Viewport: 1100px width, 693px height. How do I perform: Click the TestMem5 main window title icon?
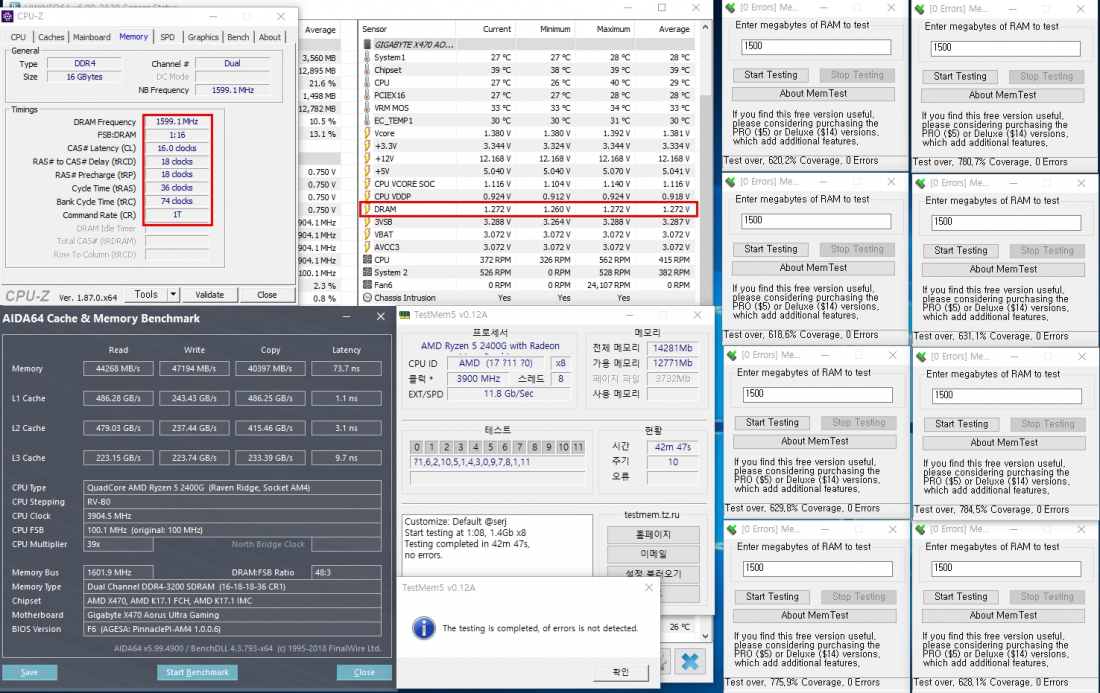(x=405, y=315)
